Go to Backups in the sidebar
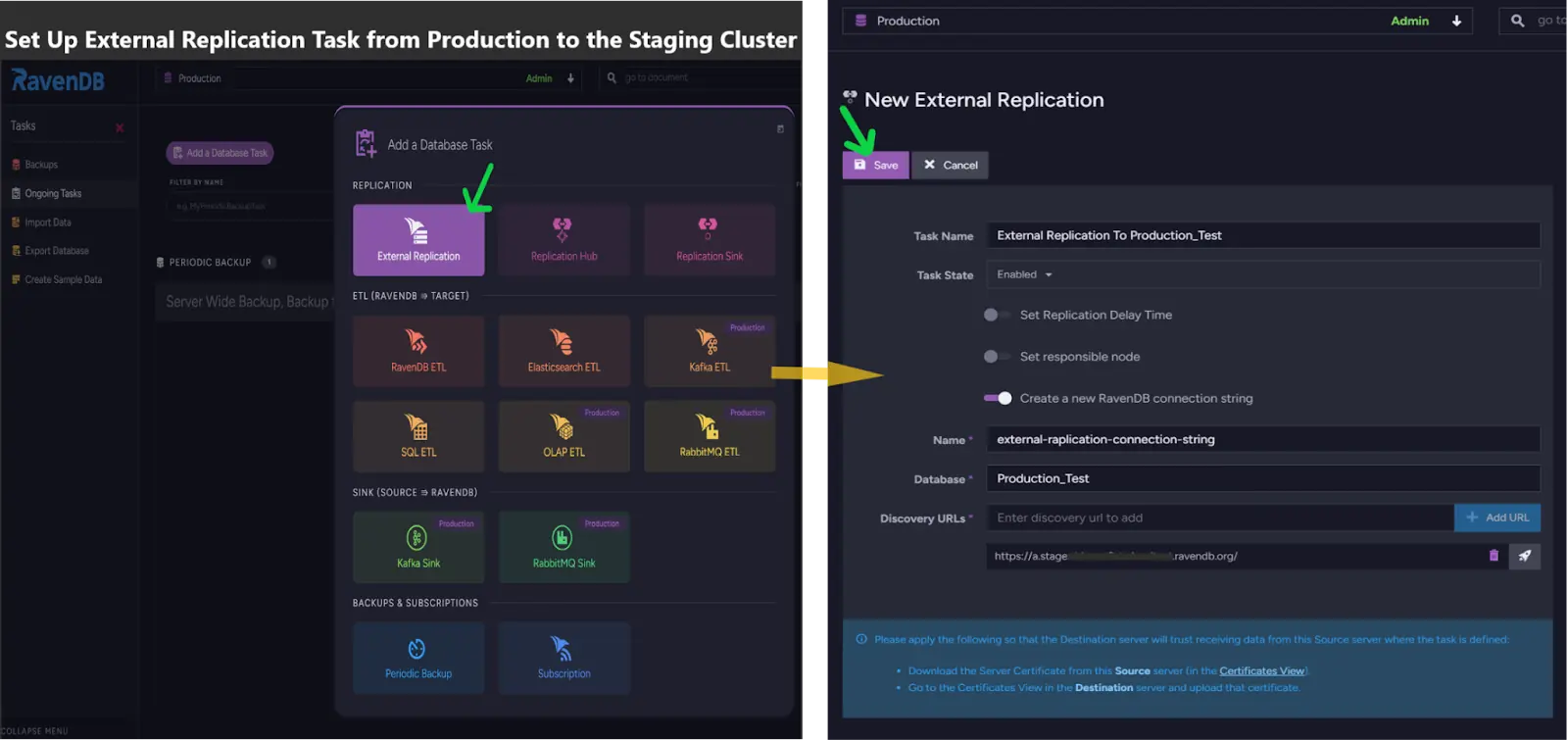Screen dimensions: 1568x740 41,165
